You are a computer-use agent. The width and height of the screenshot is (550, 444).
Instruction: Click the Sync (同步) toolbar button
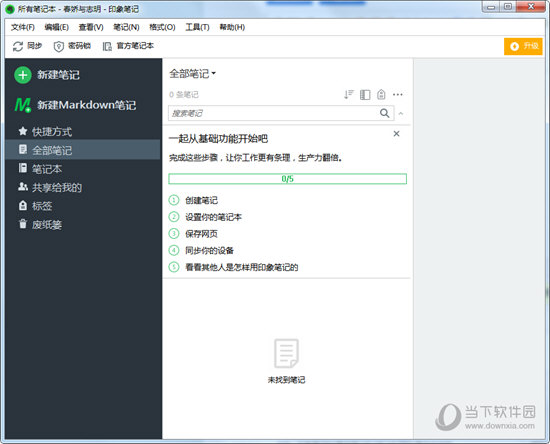pyautogui.click(x=27, y=46)
